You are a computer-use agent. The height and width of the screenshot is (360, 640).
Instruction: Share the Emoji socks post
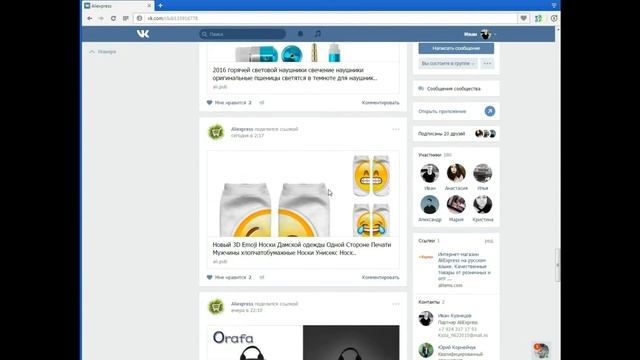coord(262,277)
